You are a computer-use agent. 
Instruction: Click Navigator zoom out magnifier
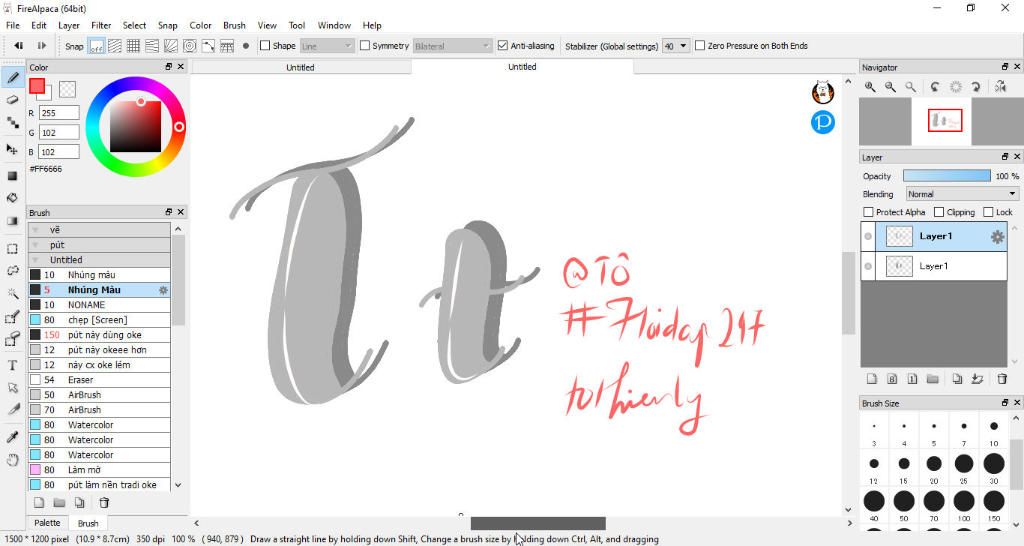click(x=890, y=86)
